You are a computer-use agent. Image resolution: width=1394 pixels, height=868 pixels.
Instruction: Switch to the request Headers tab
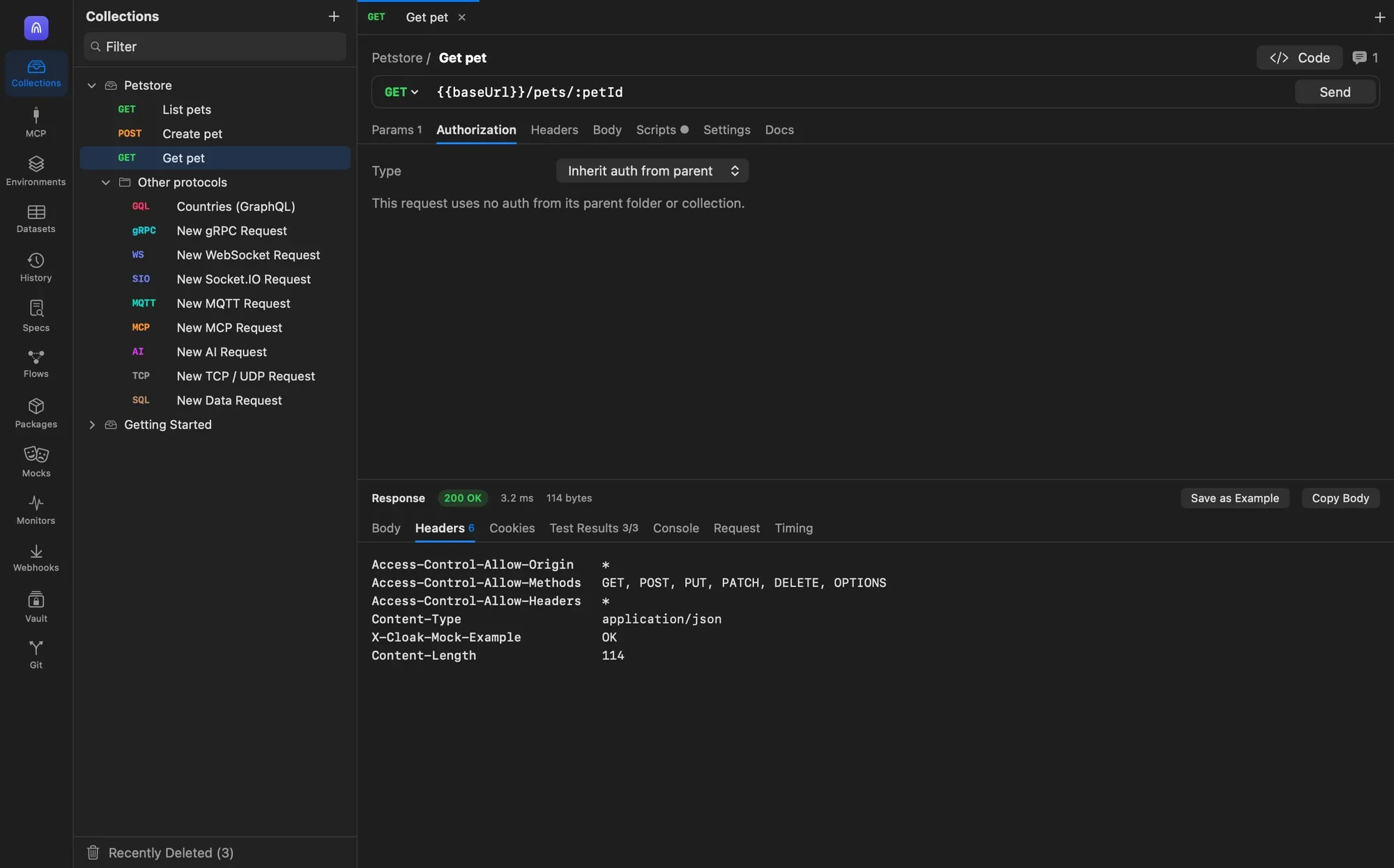pos(554,130)
